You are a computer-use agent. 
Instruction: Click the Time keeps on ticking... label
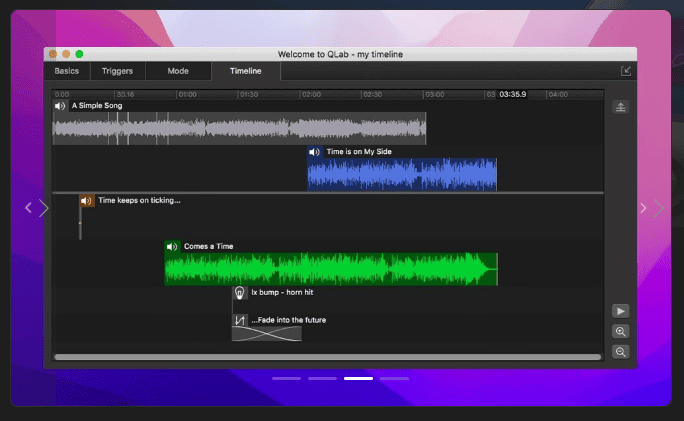139,201
